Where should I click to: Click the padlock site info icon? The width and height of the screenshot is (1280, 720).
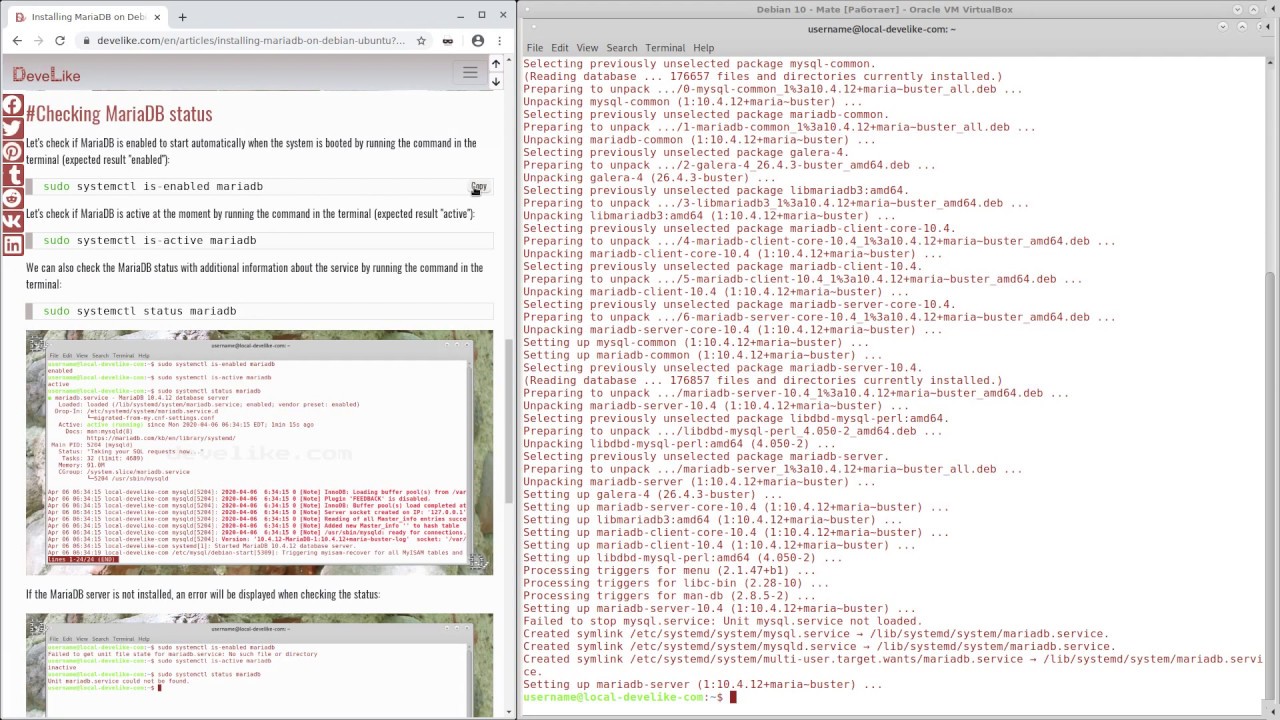87,41
